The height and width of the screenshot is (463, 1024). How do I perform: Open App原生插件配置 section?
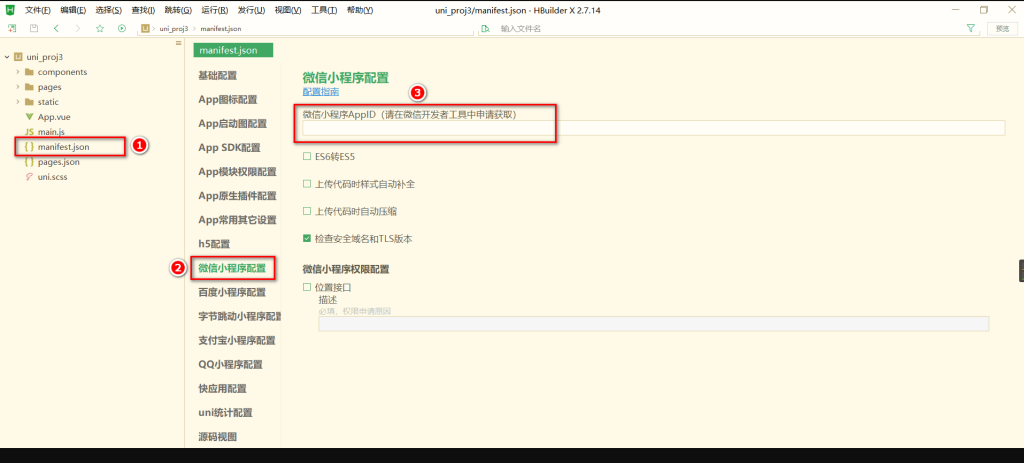click(237, 196)
